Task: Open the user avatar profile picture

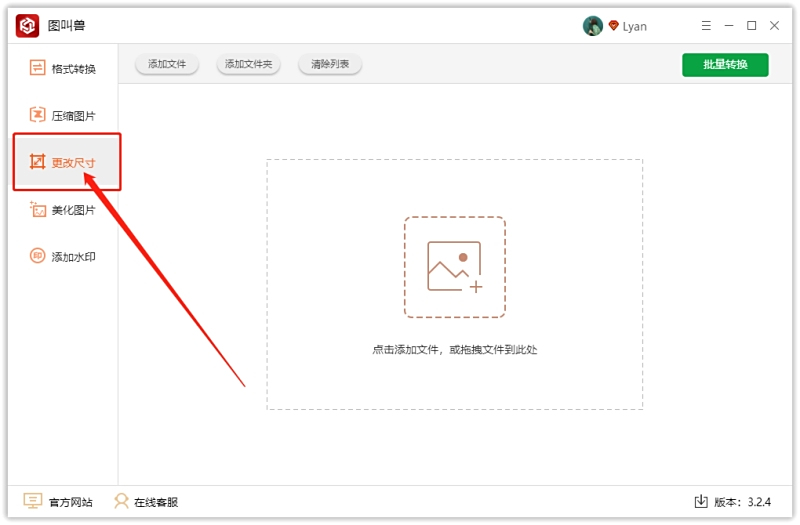Action: pos(592,26)
